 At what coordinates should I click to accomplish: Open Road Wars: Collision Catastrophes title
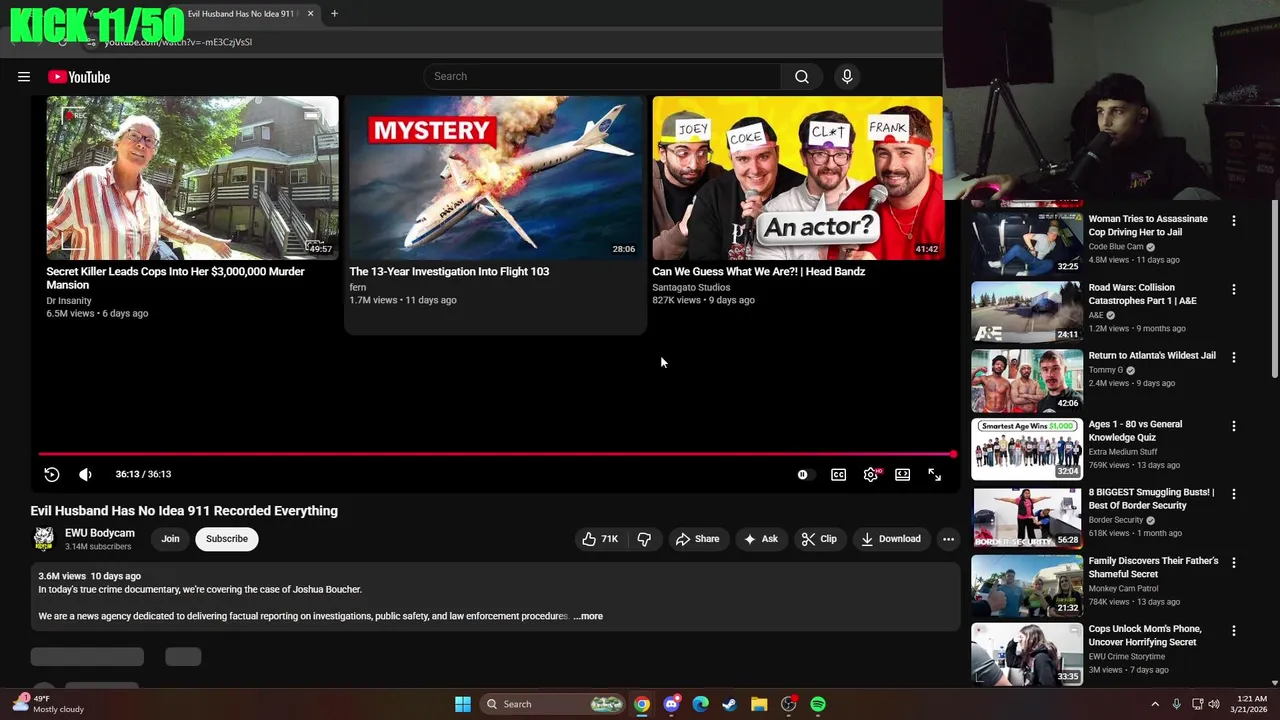tap(1142, 294)
